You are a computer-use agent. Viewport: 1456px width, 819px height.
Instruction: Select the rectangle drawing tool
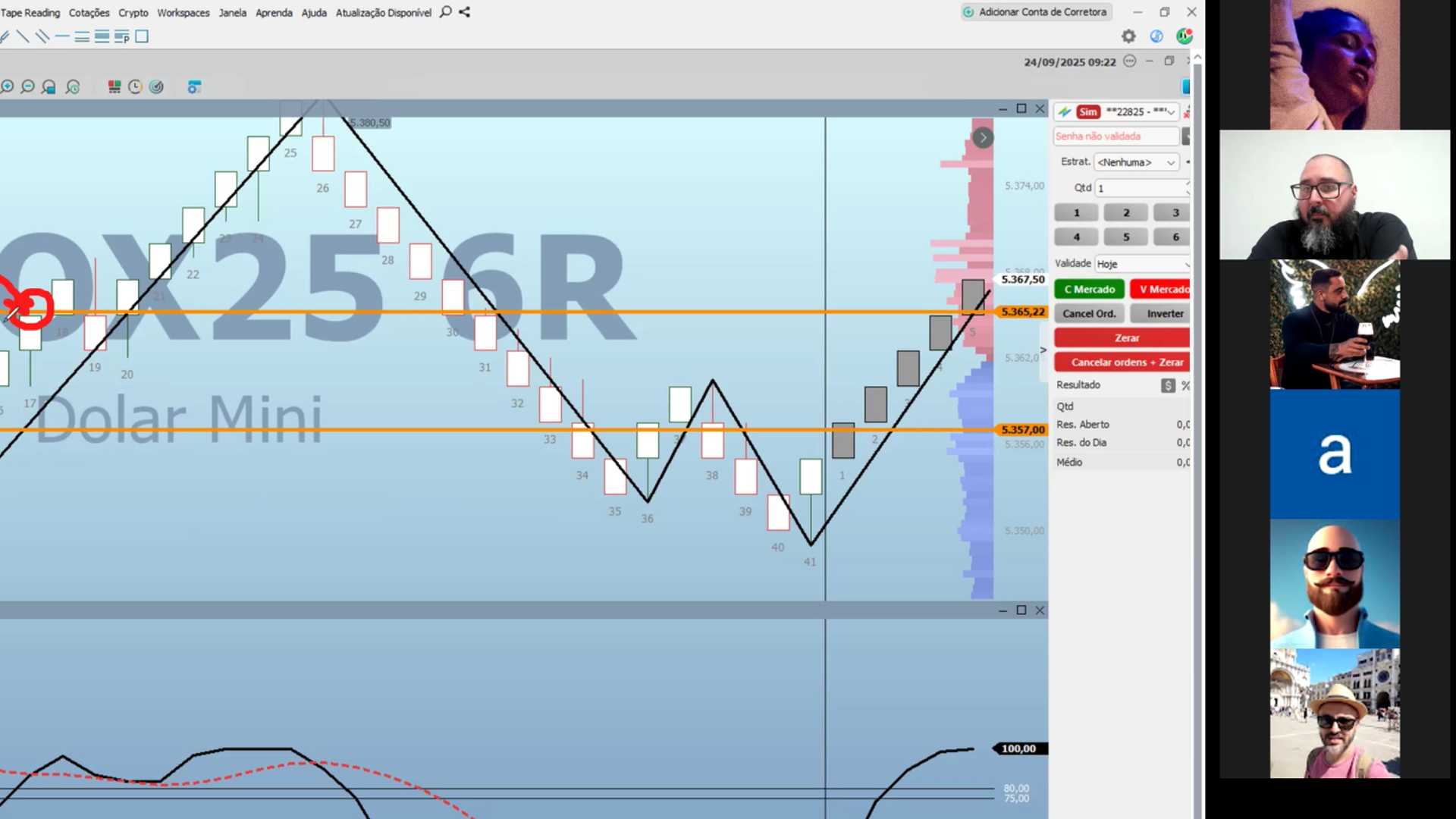[142, 36]
